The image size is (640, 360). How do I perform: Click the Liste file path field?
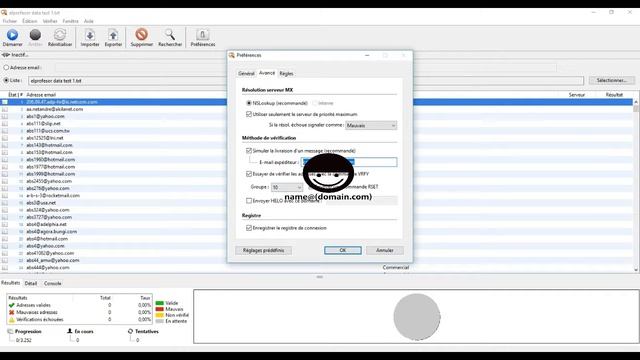306,81
